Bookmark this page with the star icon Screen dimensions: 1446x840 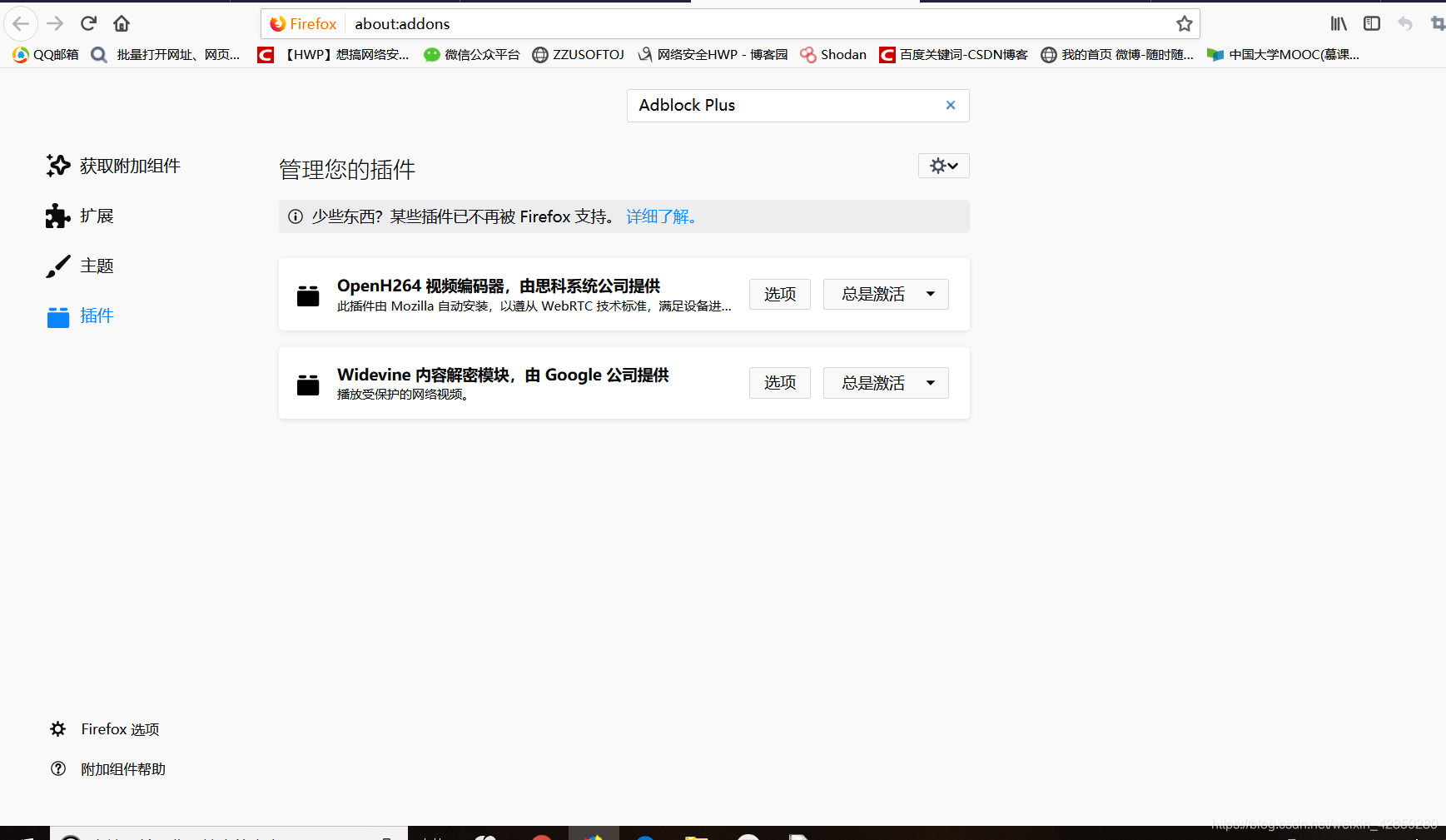pos(1185,23)
